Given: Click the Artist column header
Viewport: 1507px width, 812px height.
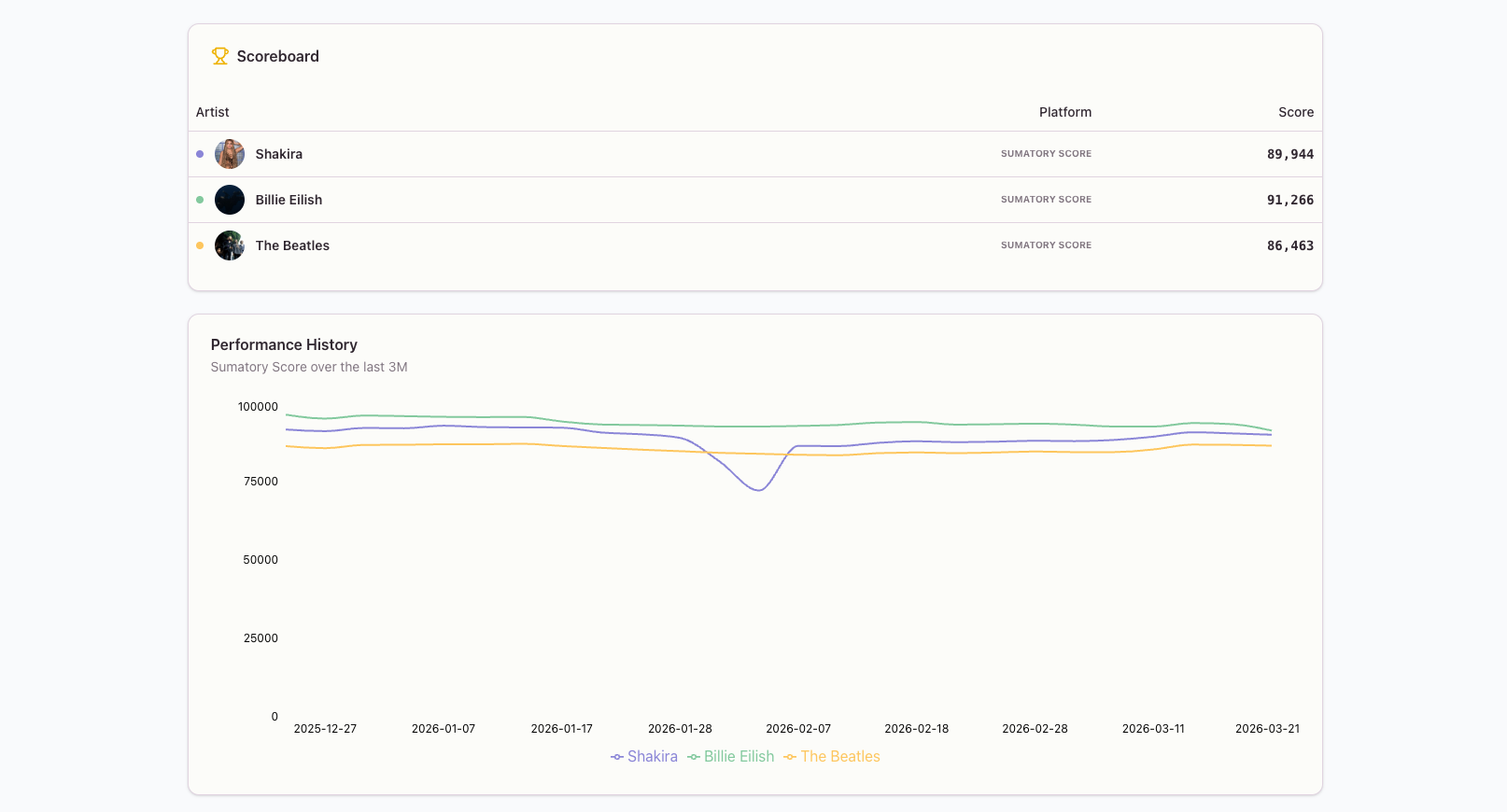Looking at the screenshot, I should [x=212, y=112].
